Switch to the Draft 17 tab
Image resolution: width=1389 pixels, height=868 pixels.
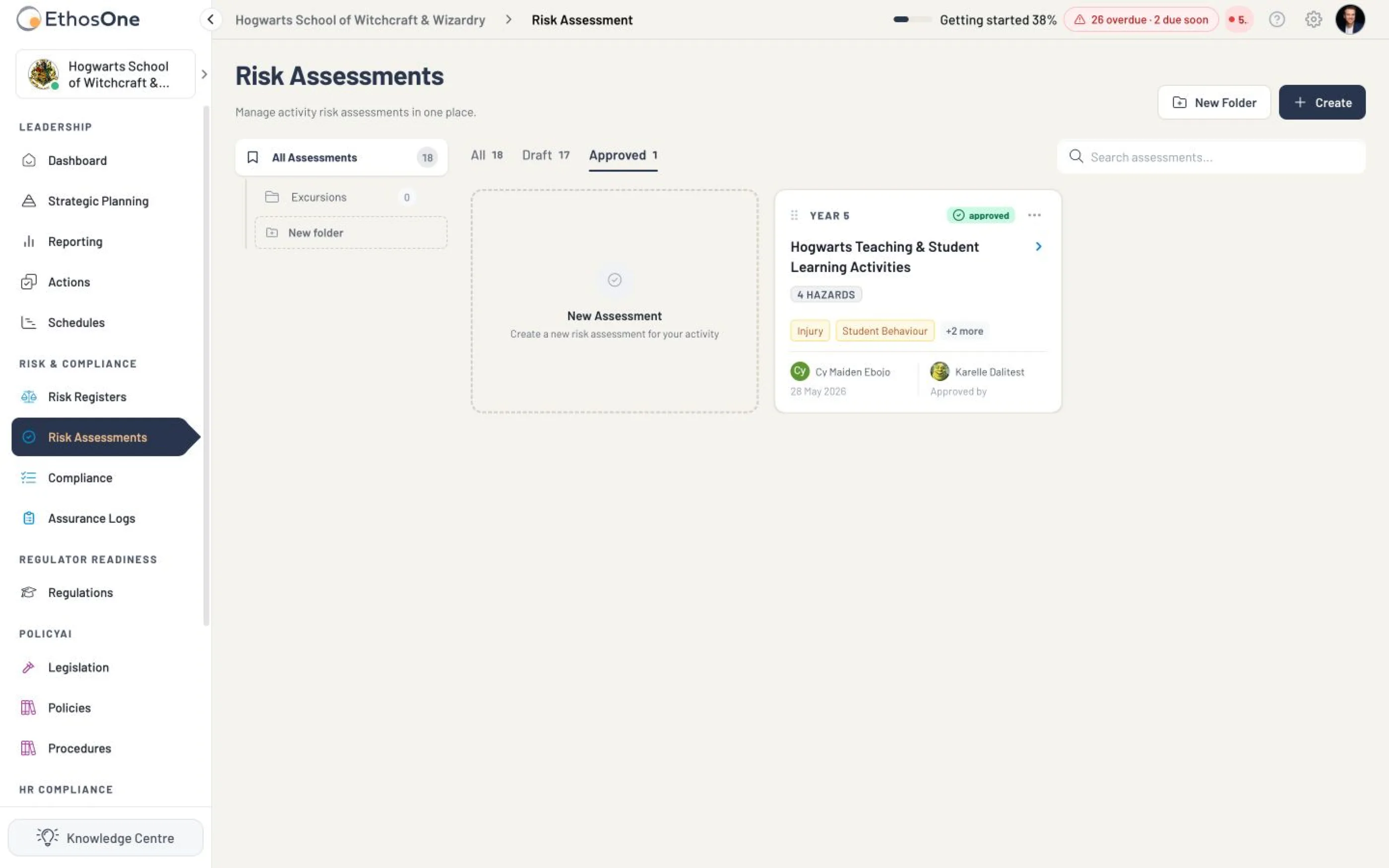pos(546,155)
